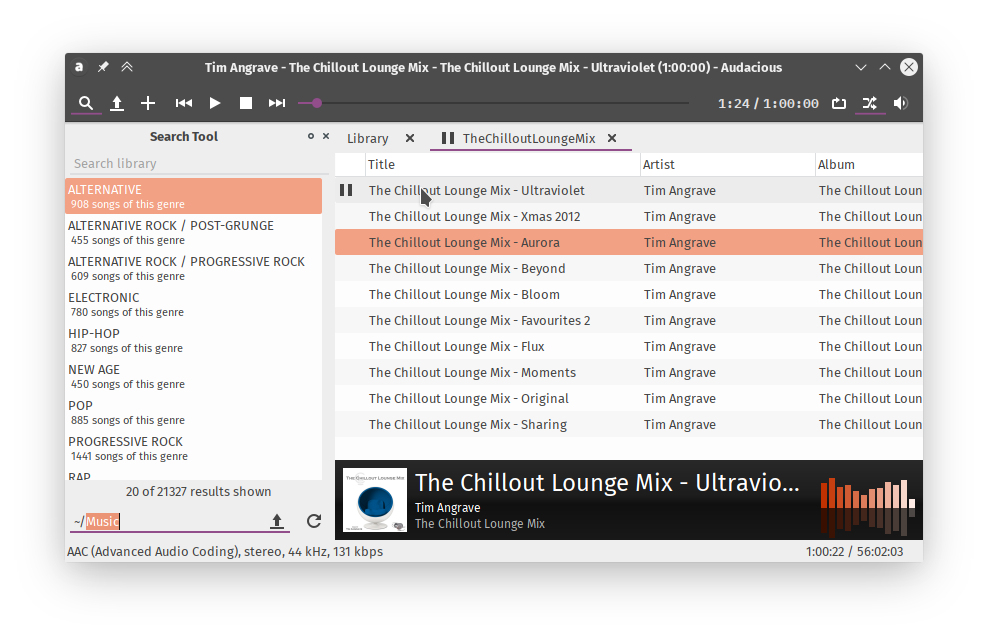The width and height of the screenshot is (988, 639).
Task: Maximize window with the chevron-up button
Action: click(885, 67)
